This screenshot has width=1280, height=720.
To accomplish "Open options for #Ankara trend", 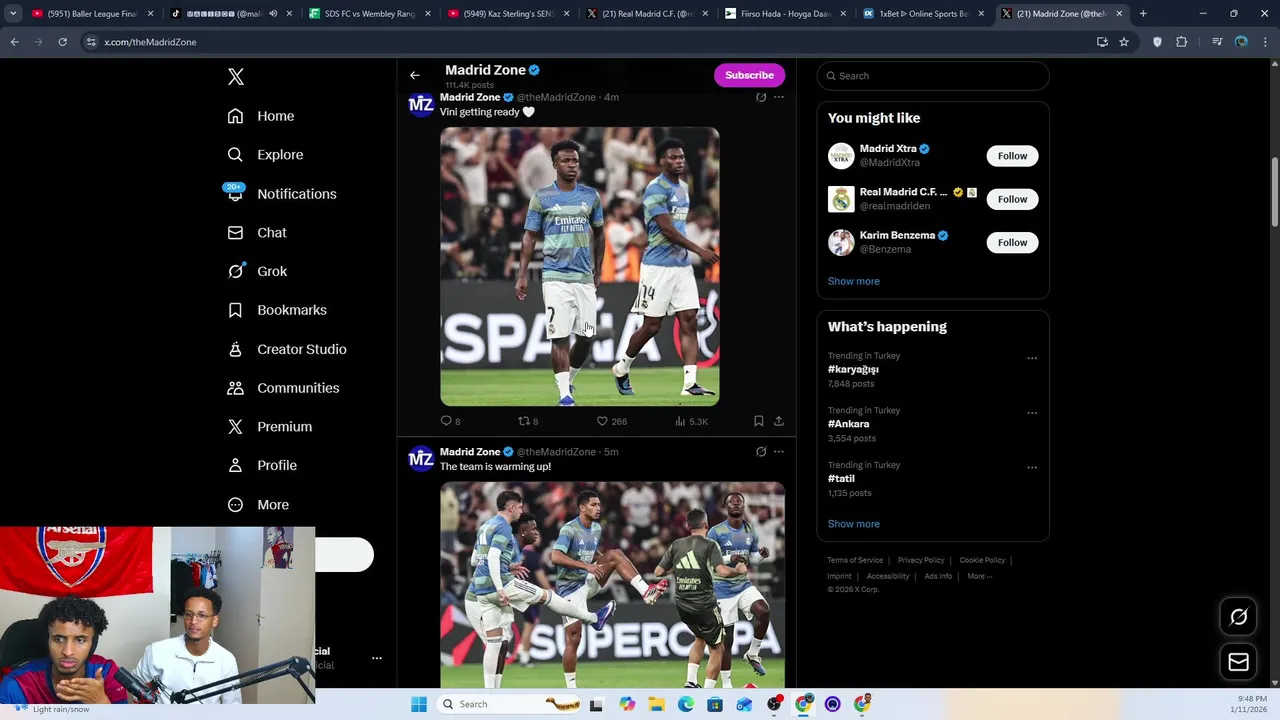I will (x=1032, y=413).
